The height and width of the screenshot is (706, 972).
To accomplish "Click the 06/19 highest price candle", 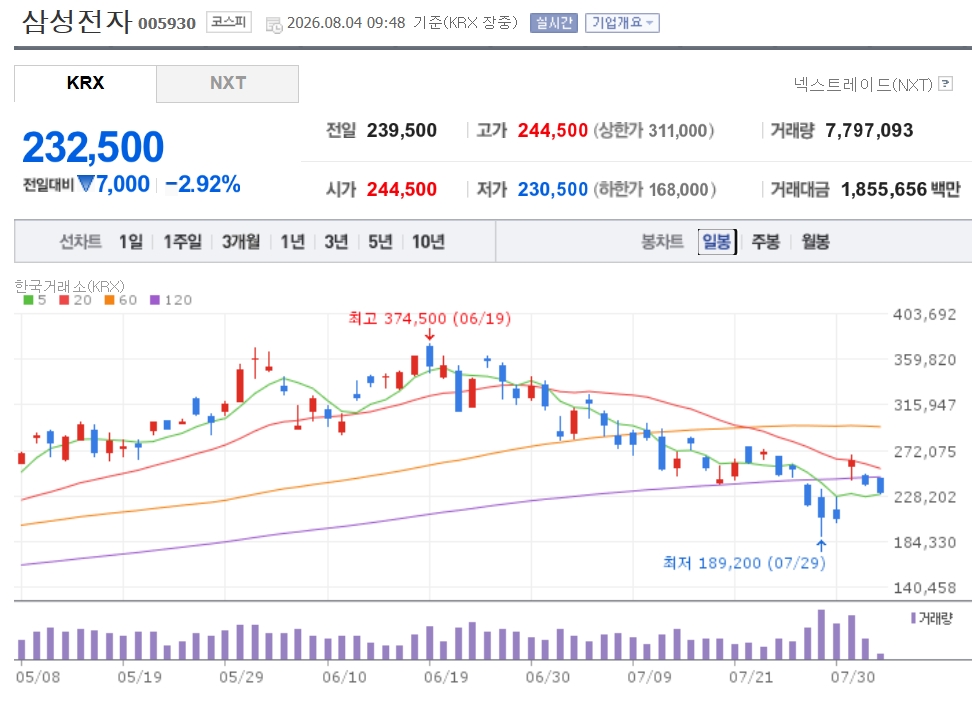I will tap(430, 357).
